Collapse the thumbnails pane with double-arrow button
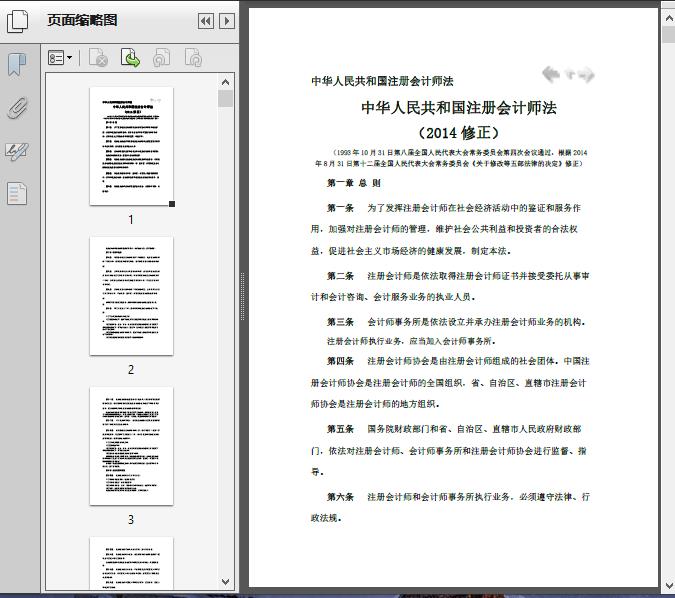 pyautogui.click(x=206, y=21)
